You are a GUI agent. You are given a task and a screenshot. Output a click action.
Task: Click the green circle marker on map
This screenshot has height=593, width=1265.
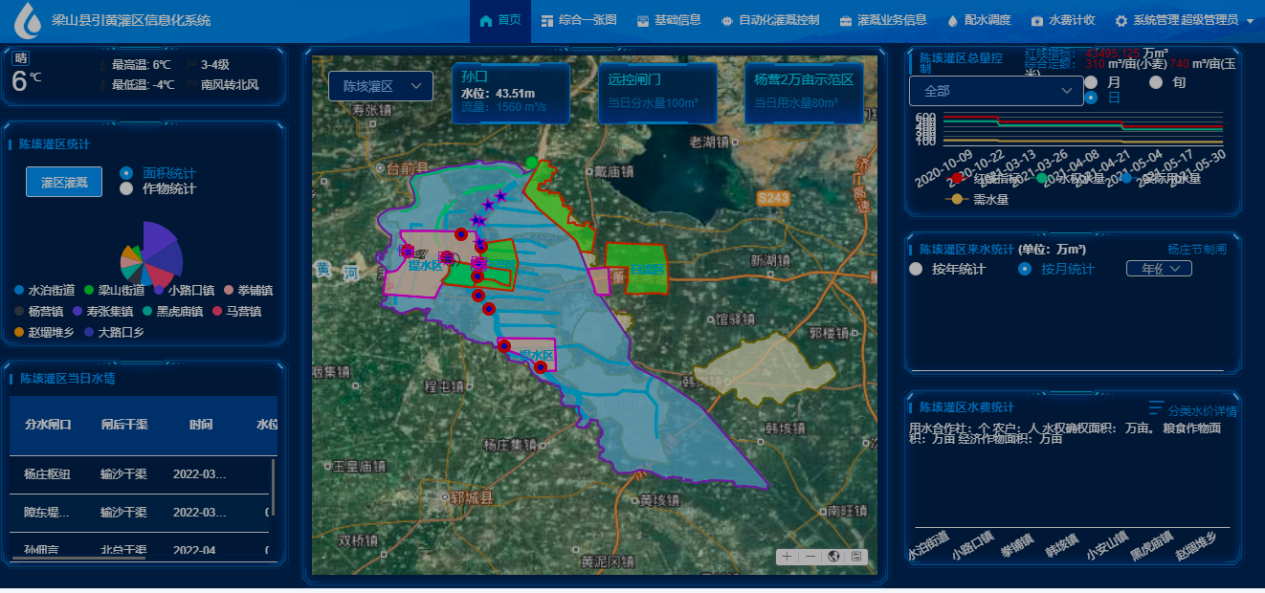tap(532, 162)
